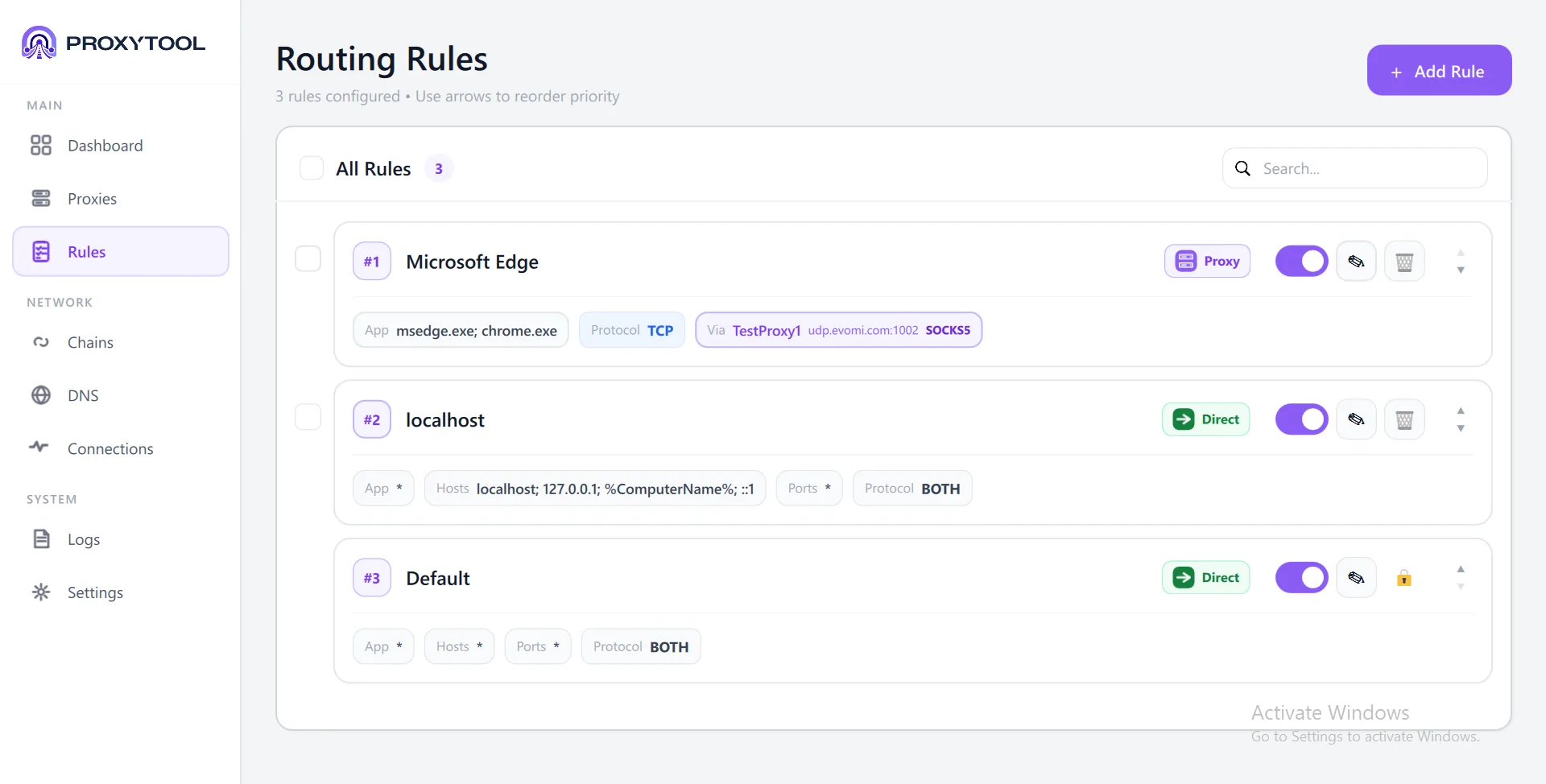Edit the localhost rule
Viewport: 1546px width, 784px height.
1356,419
